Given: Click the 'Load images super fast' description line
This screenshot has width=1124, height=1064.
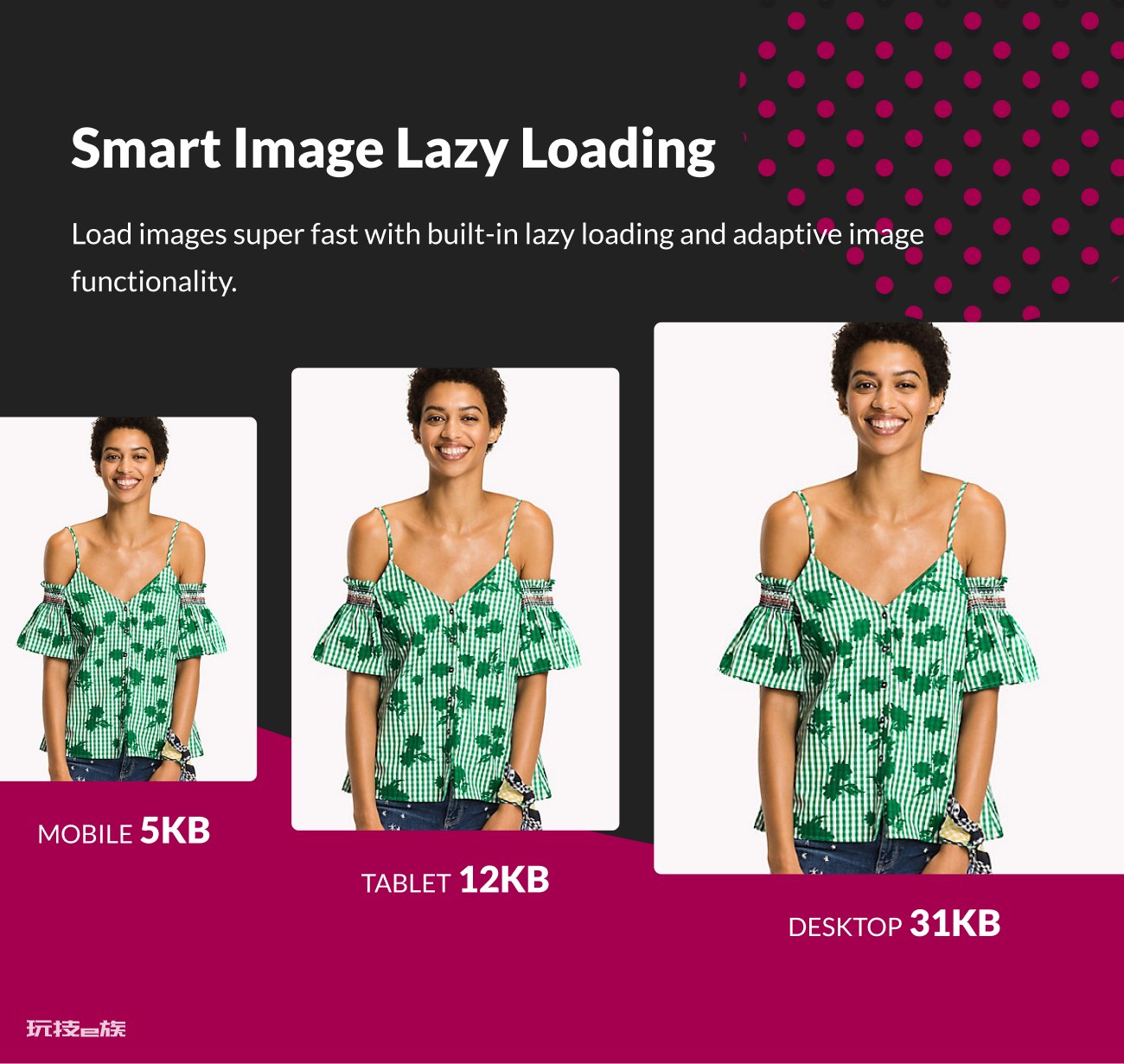Looking at the screenshot, I should (x=497, y=234).
